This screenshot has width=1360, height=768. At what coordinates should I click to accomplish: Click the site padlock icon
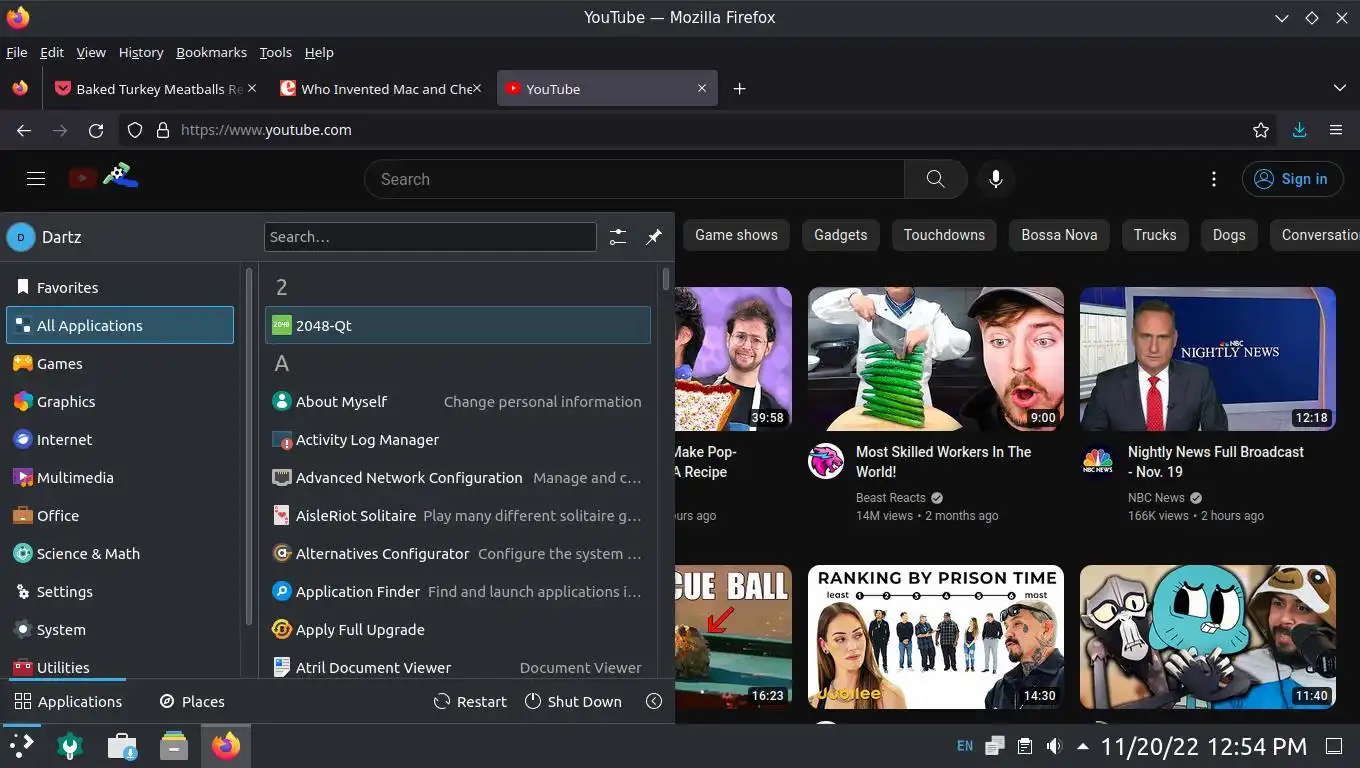coord(162,130)
